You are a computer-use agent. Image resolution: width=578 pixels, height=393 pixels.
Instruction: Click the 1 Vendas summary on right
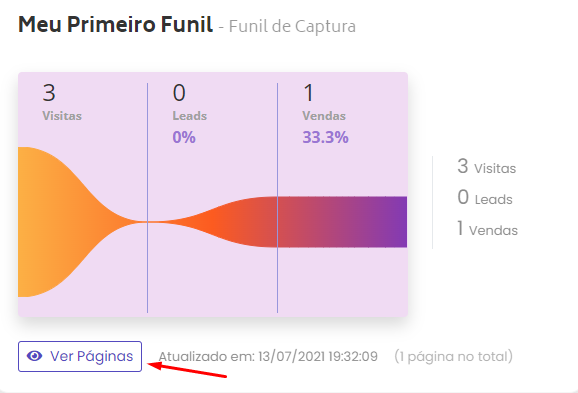[487, 229]
